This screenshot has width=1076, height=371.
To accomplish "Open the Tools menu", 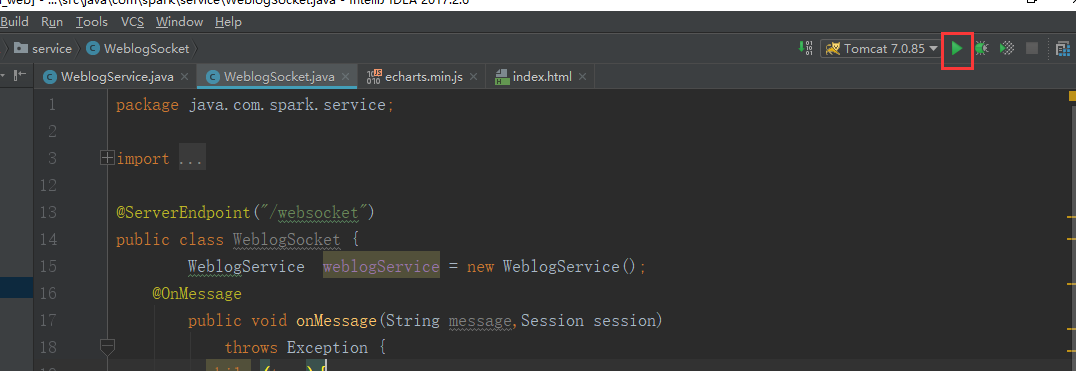I will tap(92, 22).
